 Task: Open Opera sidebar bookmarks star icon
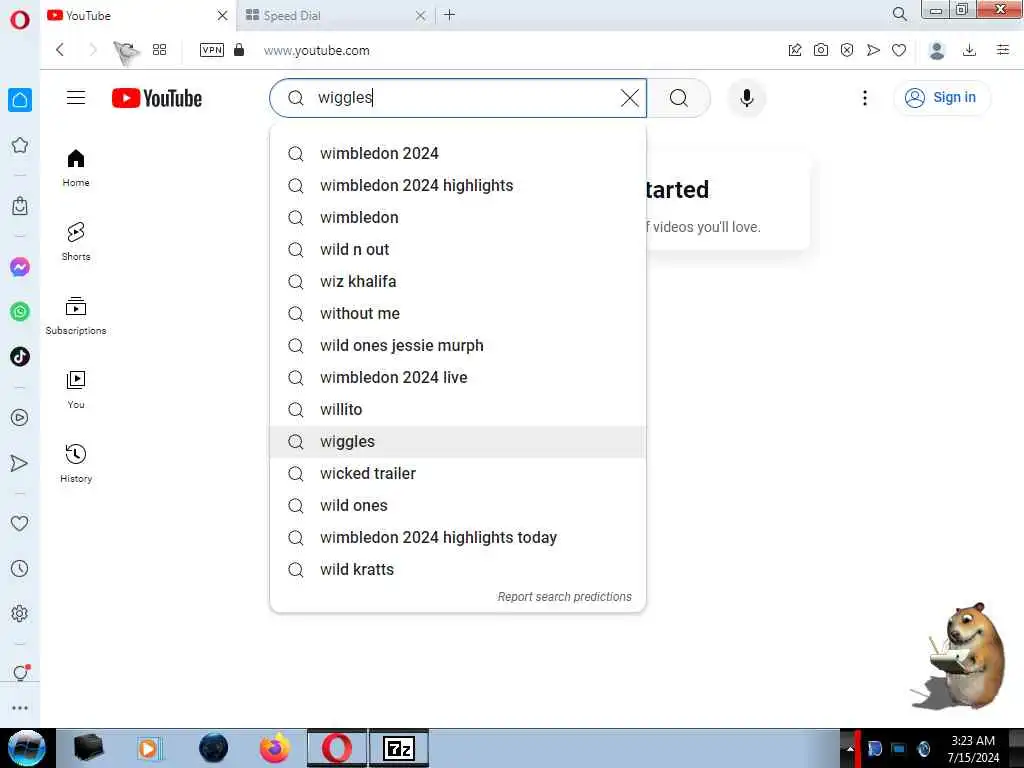(x=20, y=145)
